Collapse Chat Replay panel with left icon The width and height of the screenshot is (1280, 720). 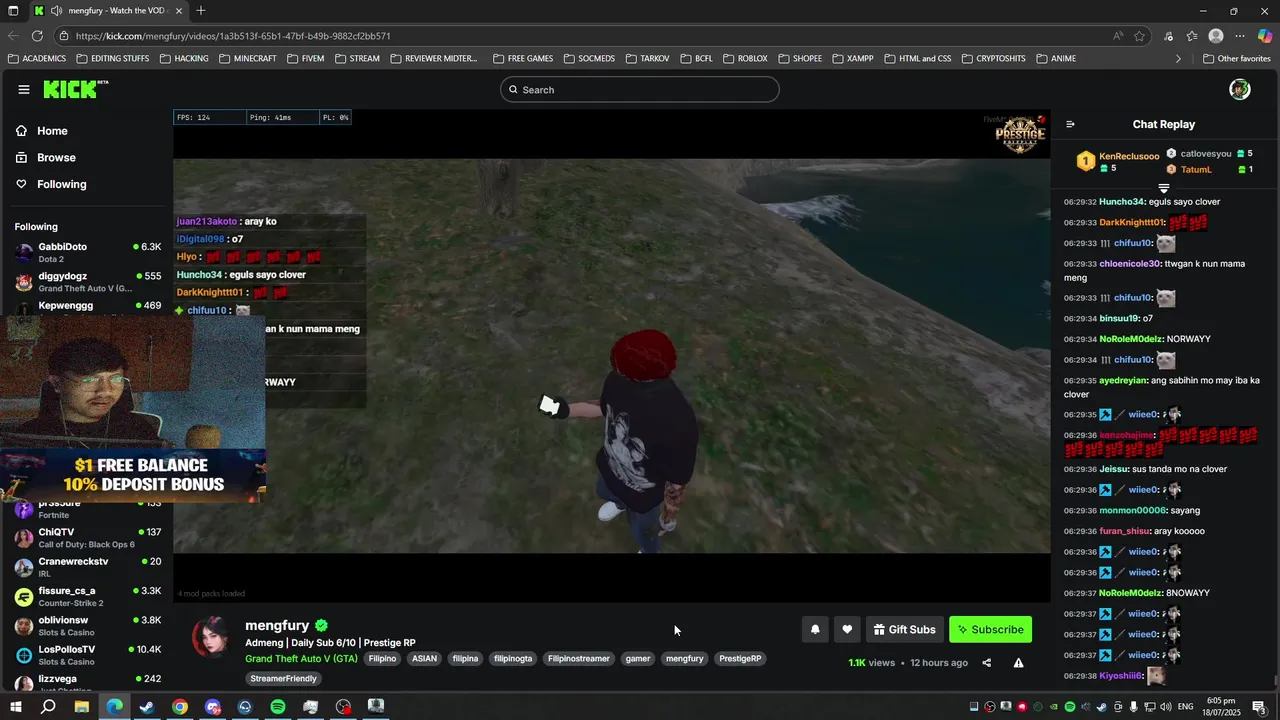pos(1070,124)
